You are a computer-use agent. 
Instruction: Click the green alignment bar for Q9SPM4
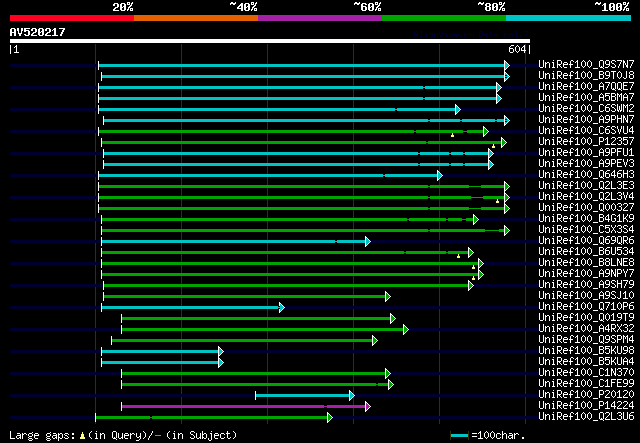click(x=244, y=340)
